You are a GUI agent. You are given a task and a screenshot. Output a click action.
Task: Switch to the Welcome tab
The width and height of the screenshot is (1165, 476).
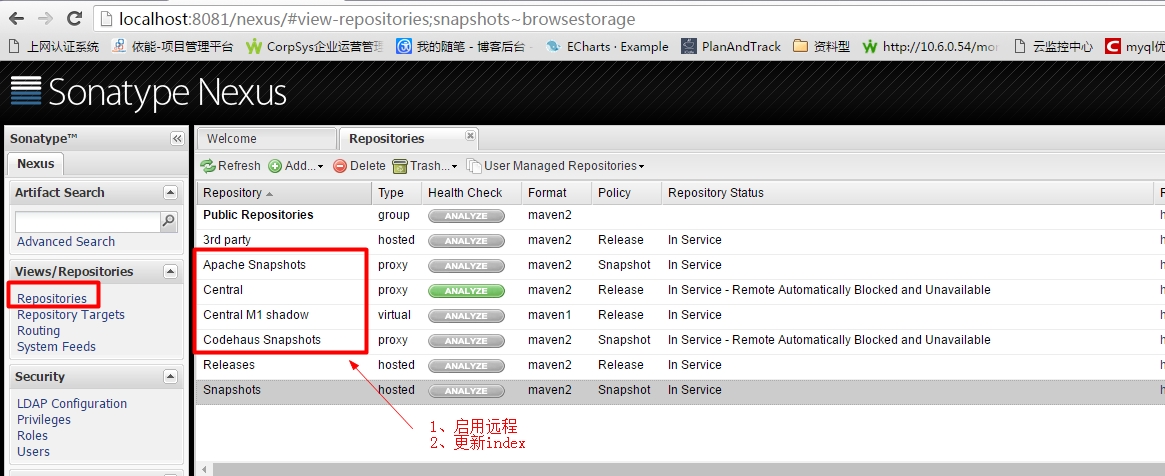click(267, 139)
